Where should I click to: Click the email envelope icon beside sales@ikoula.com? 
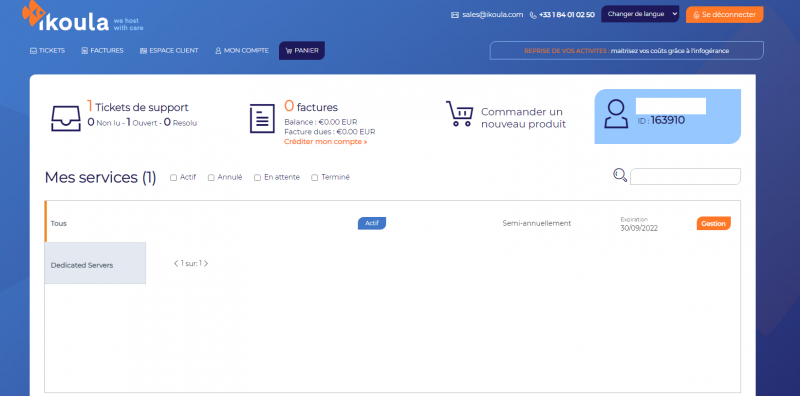point(455,15)
